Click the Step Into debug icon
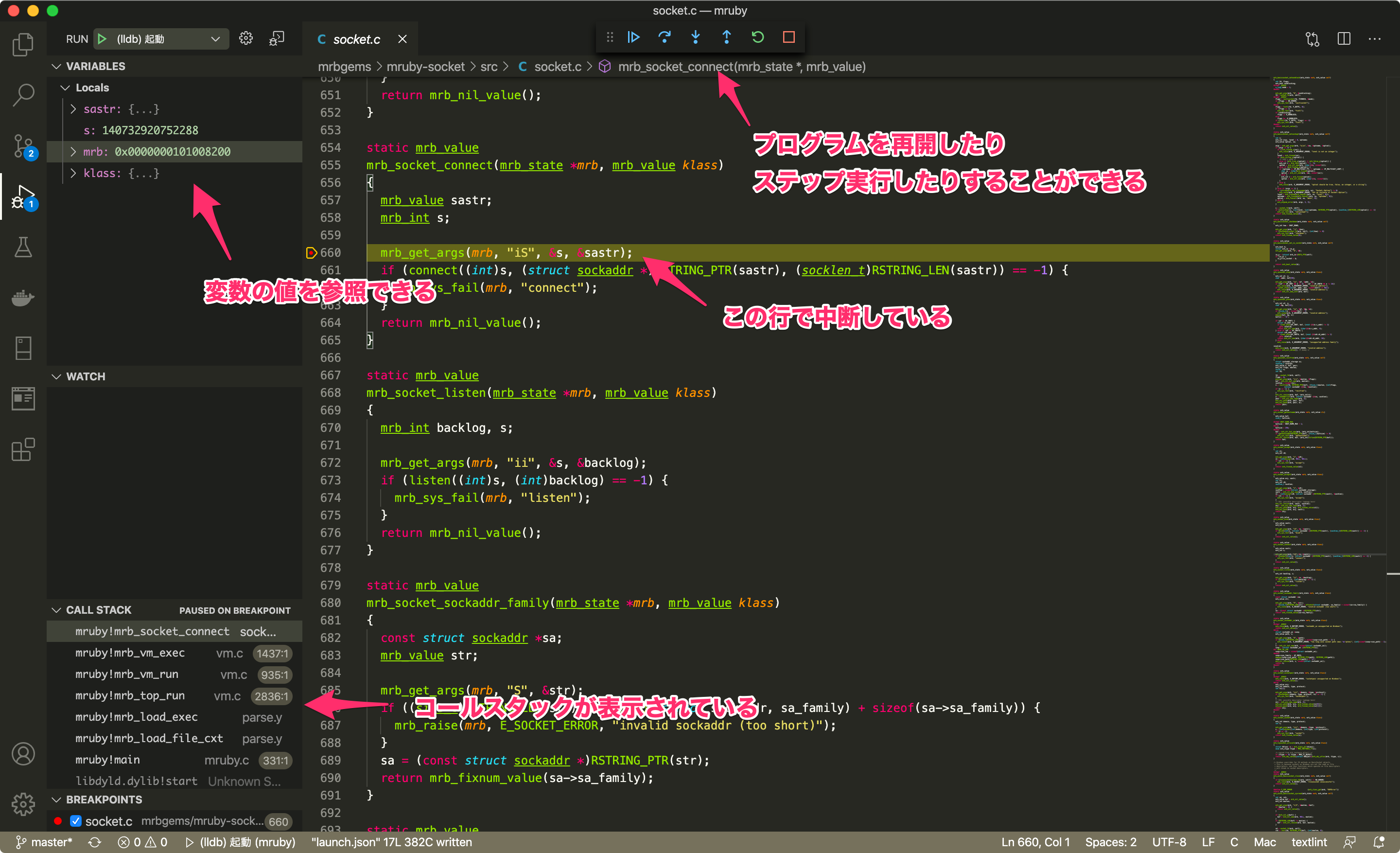The height and width of the screenshot is (853, 1400). tap(695, 37)
